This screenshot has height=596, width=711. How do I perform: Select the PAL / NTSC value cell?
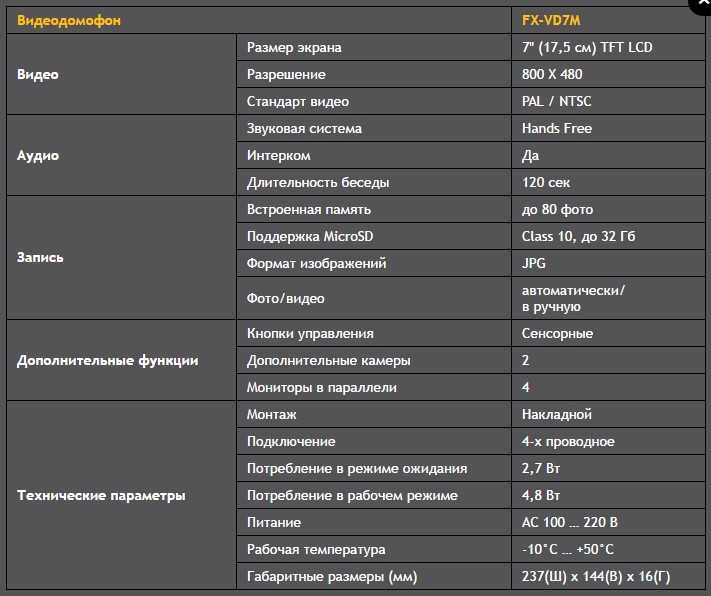(x=608, y=101)
